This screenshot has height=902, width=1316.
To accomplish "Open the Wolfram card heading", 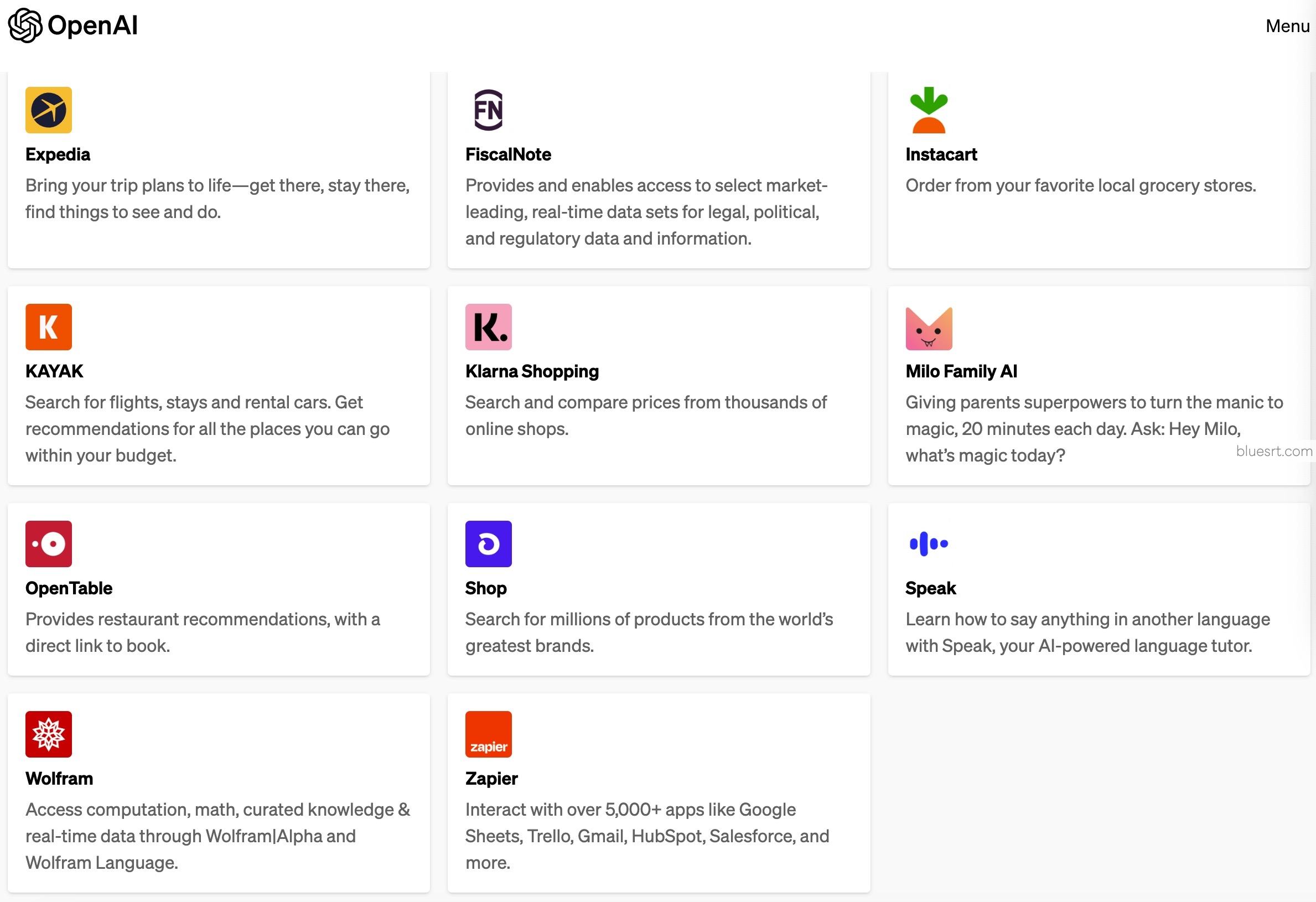I will (x=59, y=778).
